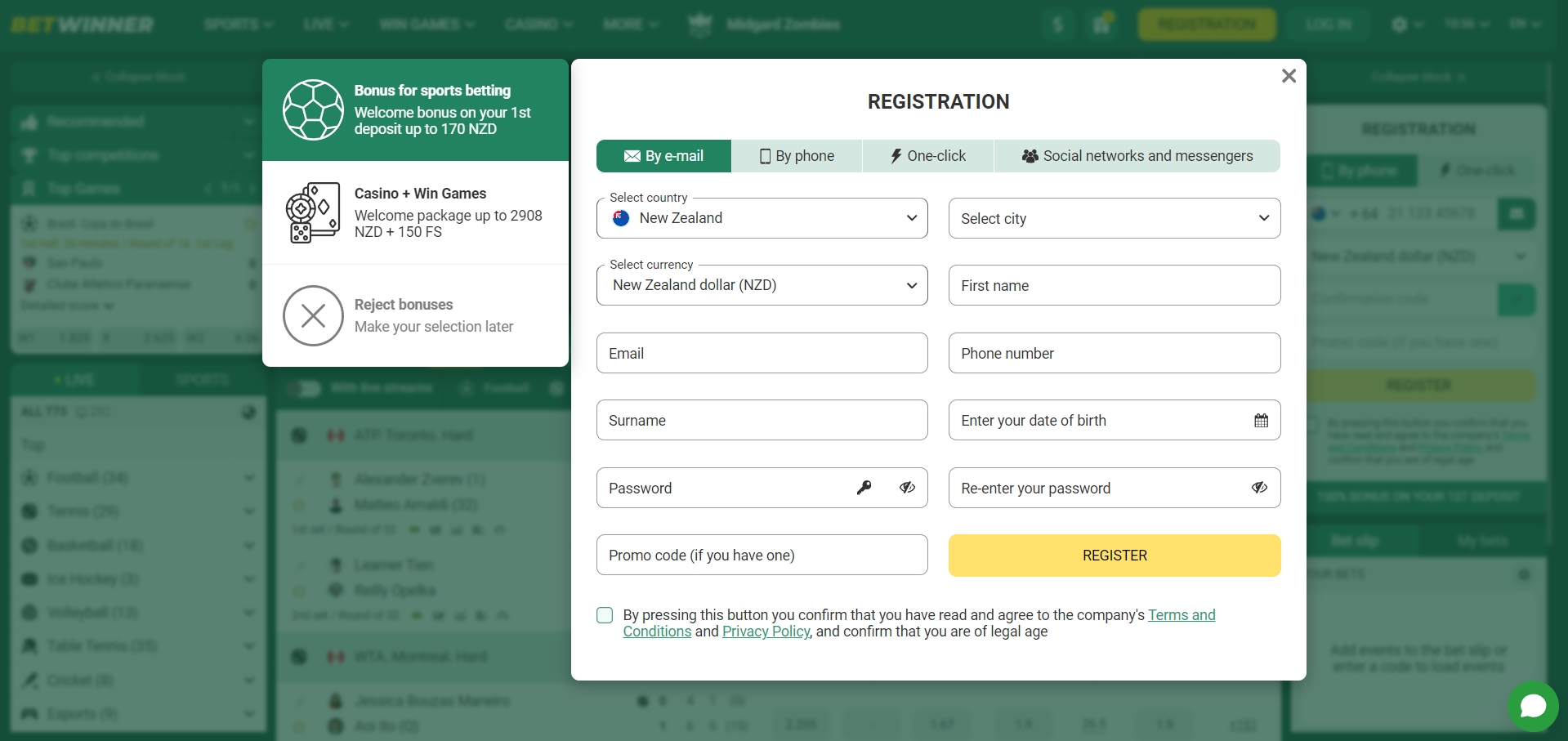Click the yellow REGISTER button in dialog
This screenshot has width=1568, height=741.
pos(1115,556)
